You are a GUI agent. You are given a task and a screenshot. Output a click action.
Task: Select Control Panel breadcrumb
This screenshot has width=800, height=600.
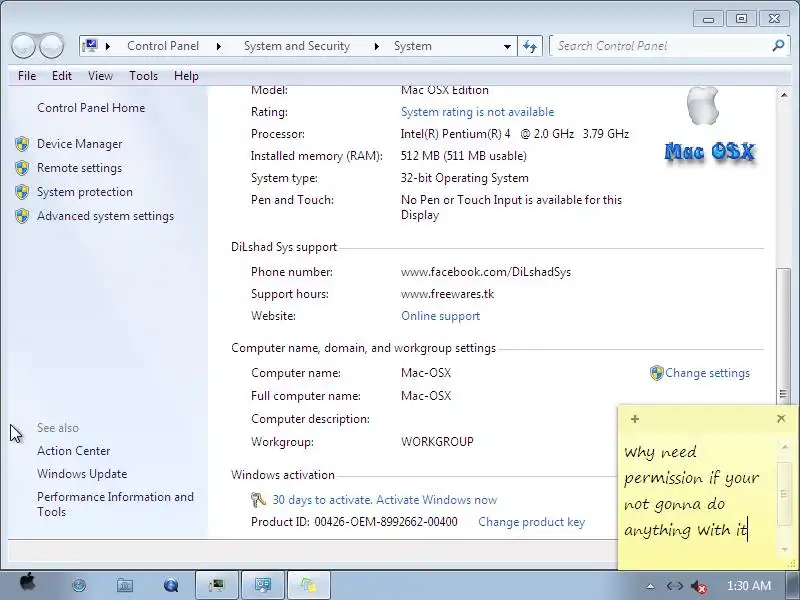tap(163, 46)
